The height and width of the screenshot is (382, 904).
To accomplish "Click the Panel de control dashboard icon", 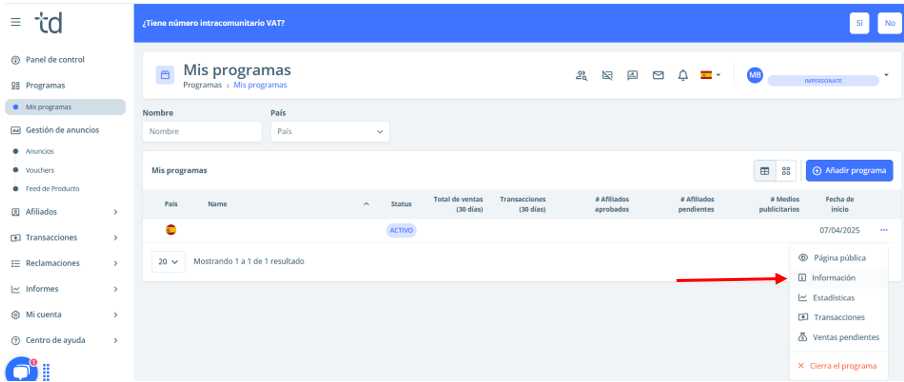I will point(16,59).
